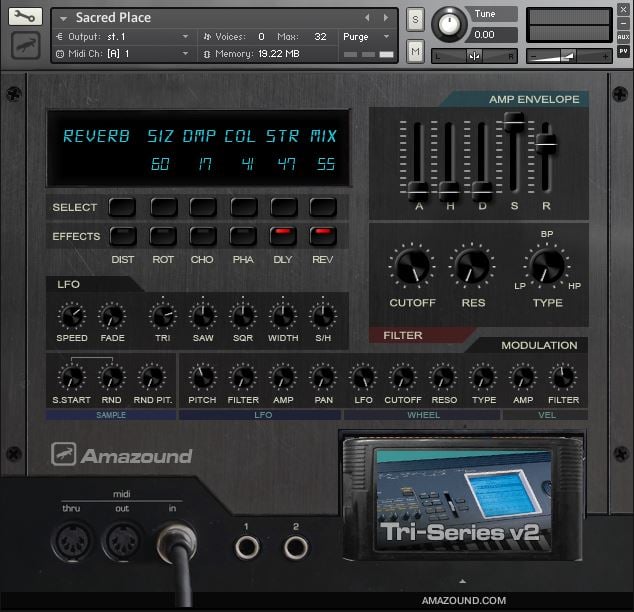Enable the PHA effect button
The height and width of the screenshot is (612, 634).
[x=243, y=236]
